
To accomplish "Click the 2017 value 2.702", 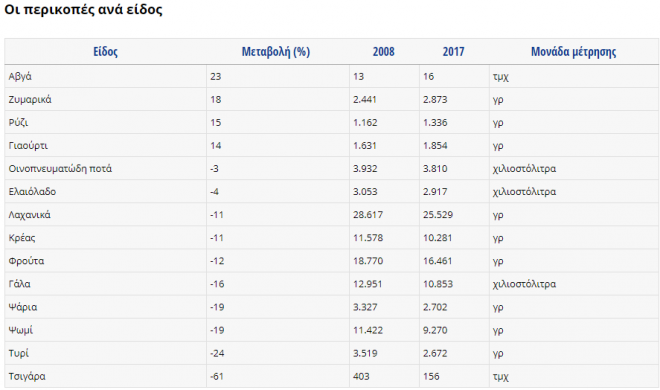I will tap(435, 307).
